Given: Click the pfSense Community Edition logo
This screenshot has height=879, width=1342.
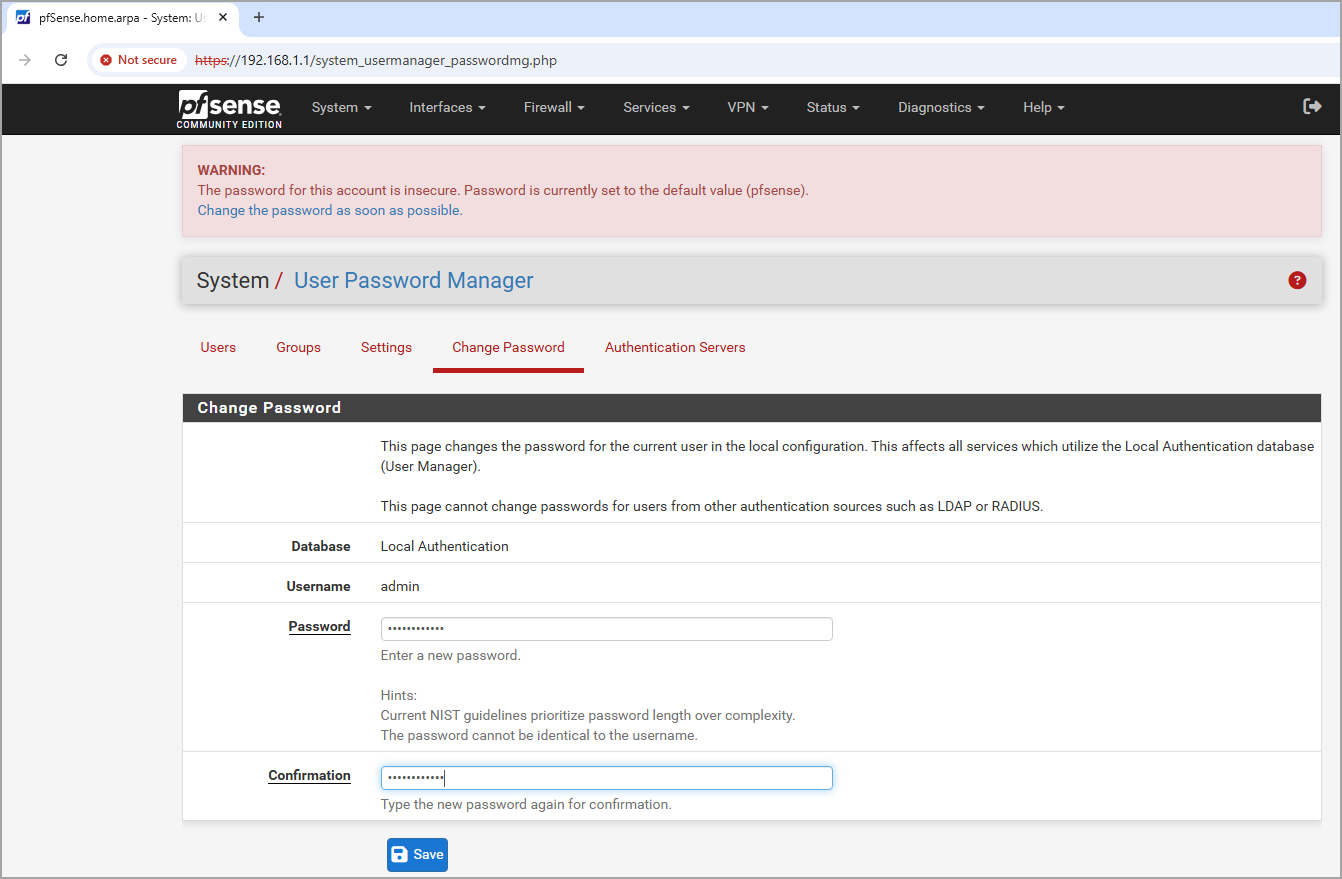Looking at the screenshot, I should click(x=229, y=108).
